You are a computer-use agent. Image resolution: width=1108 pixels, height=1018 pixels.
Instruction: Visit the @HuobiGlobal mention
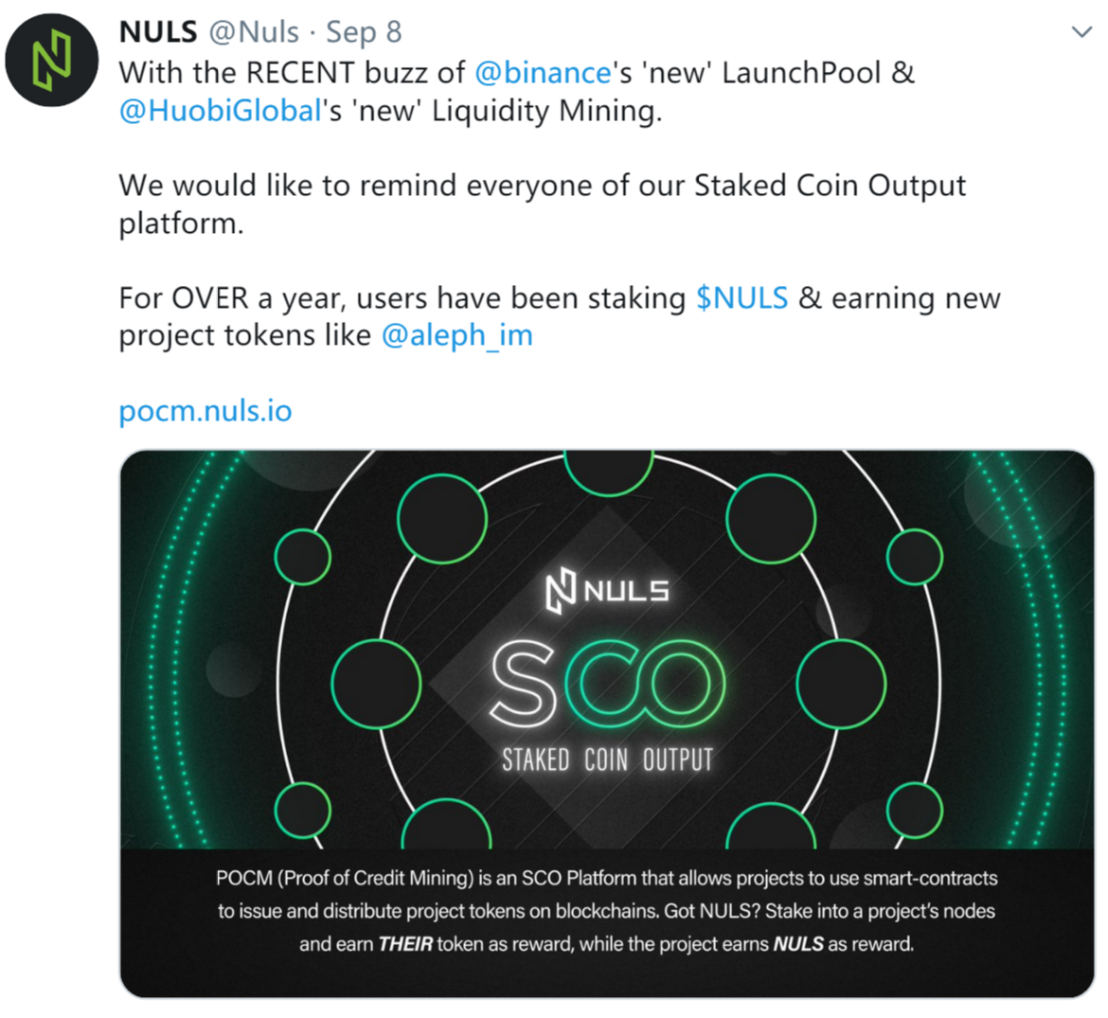[220, 111]
